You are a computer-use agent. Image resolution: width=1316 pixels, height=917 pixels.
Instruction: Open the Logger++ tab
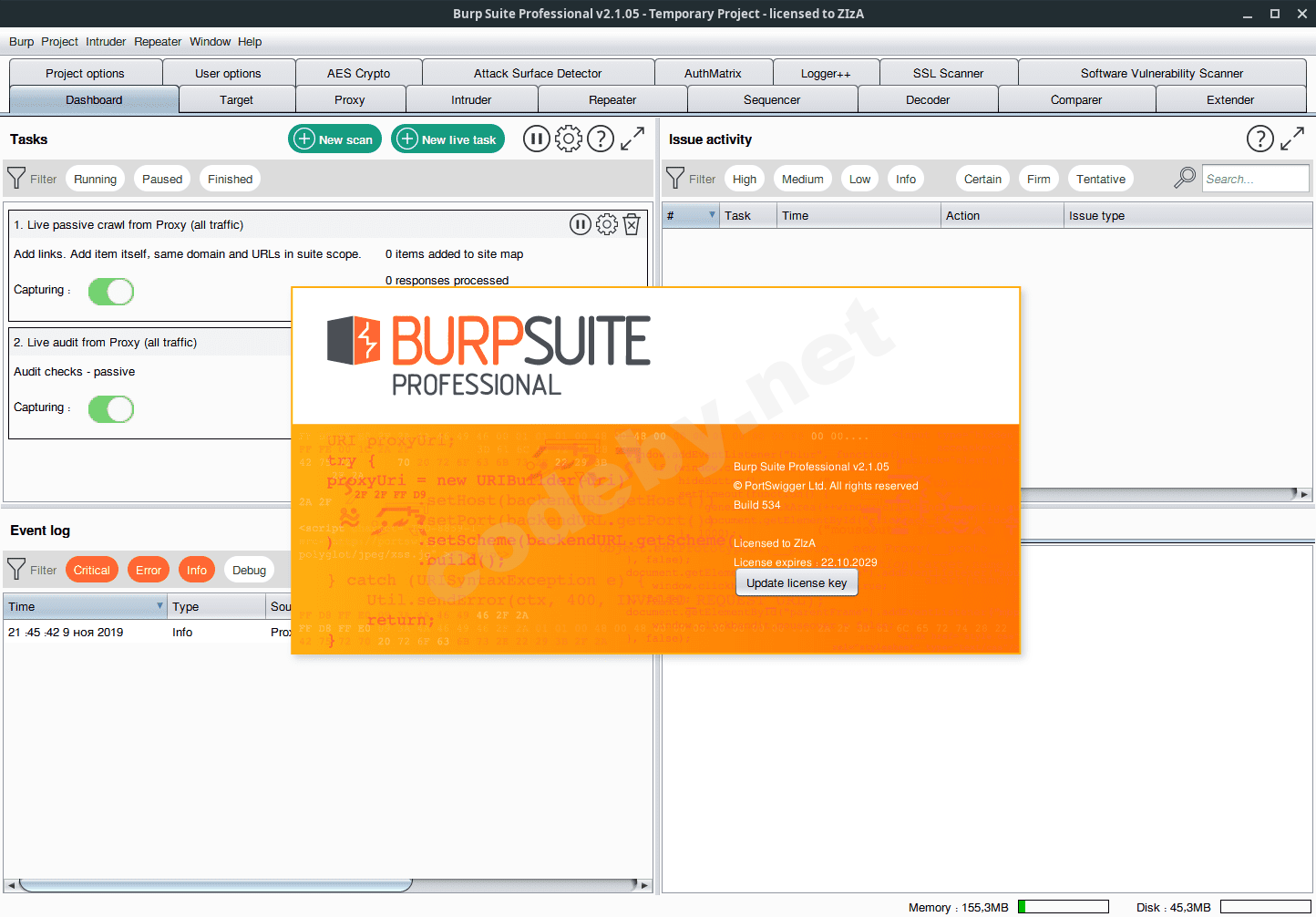pos(826,73)
